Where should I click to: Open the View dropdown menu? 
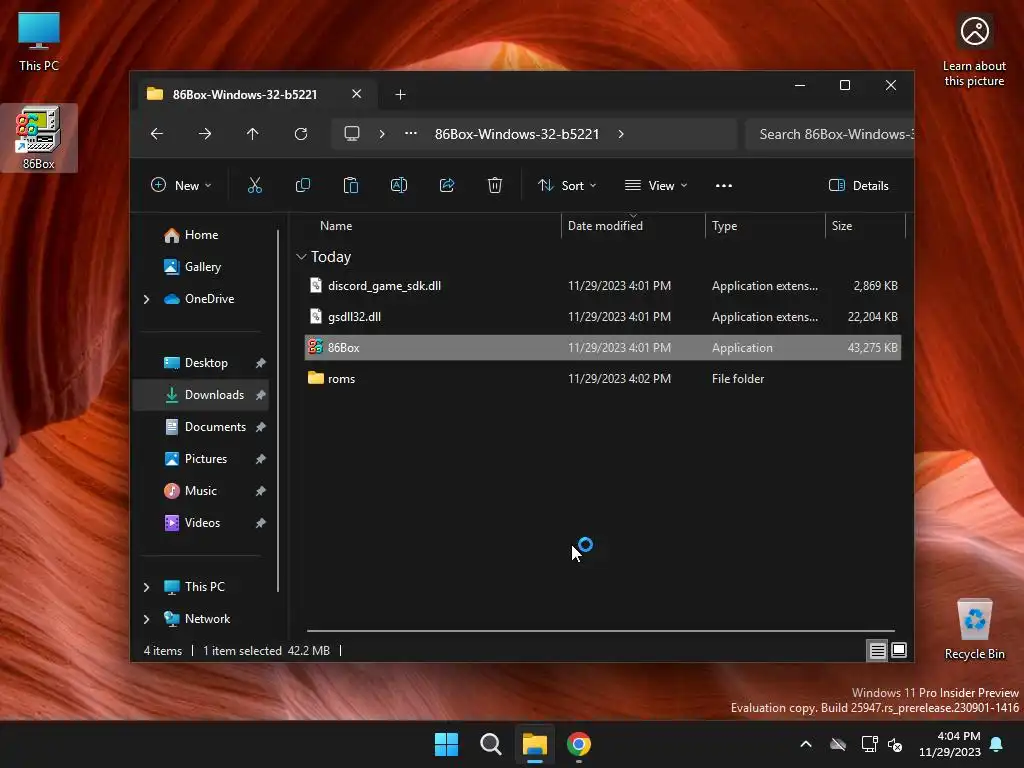click(x=656, y=185)
